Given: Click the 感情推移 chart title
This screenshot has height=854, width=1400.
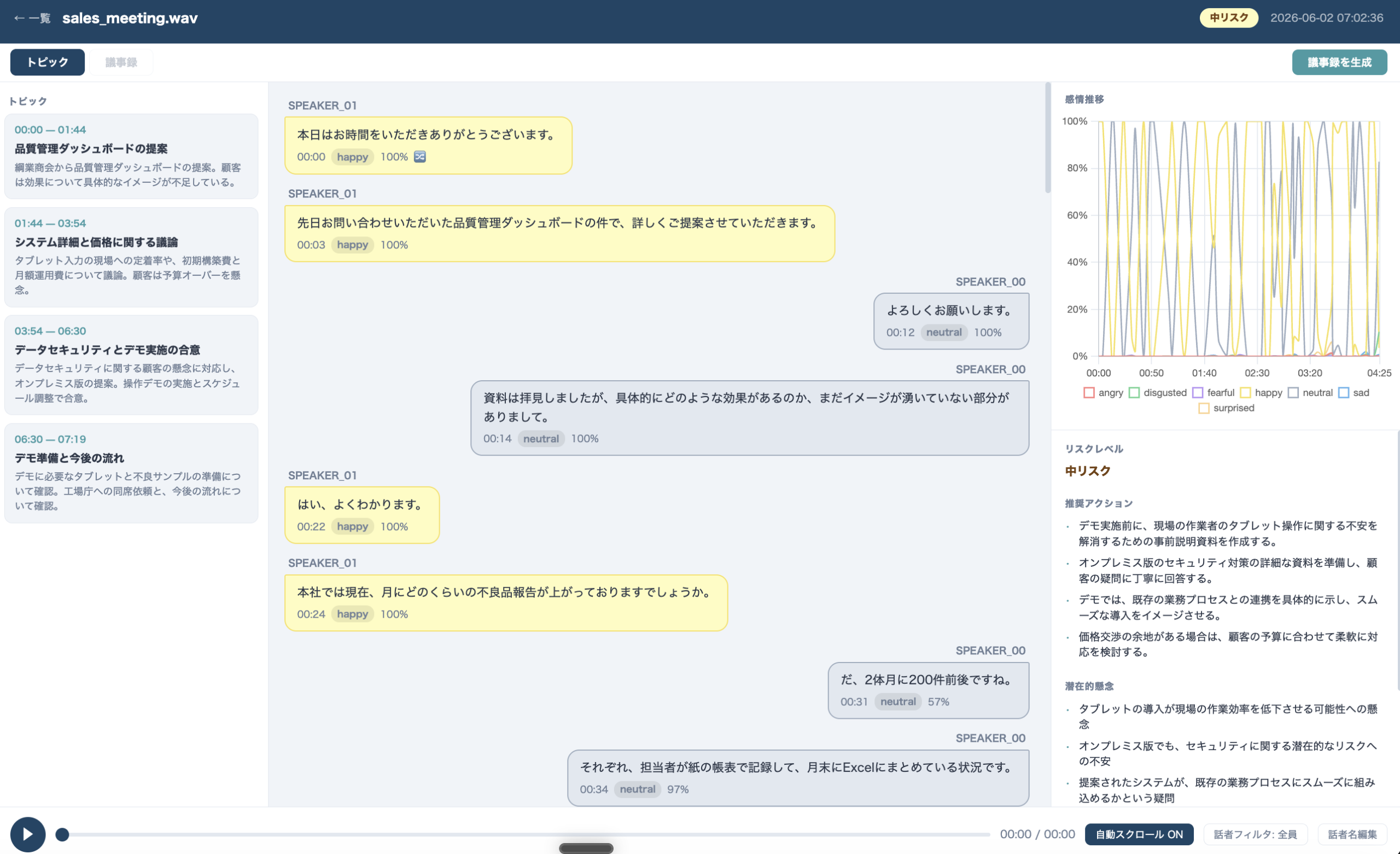Looking at the screenshot, I should [1084, 99].
